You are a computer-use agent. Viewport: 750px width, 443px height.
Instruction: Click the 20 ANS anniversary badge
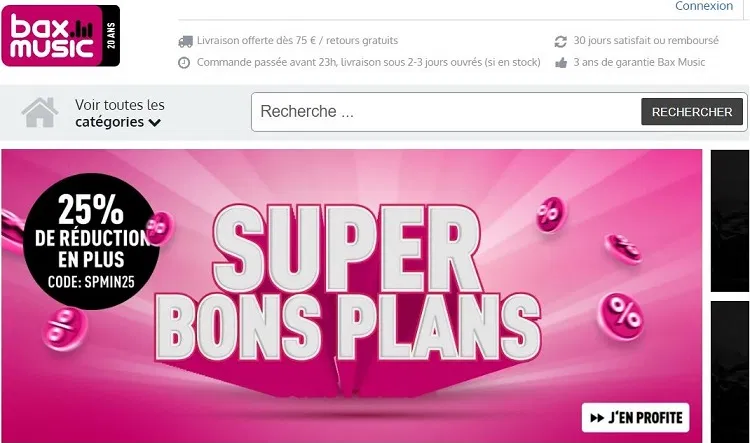coord(111,36)
